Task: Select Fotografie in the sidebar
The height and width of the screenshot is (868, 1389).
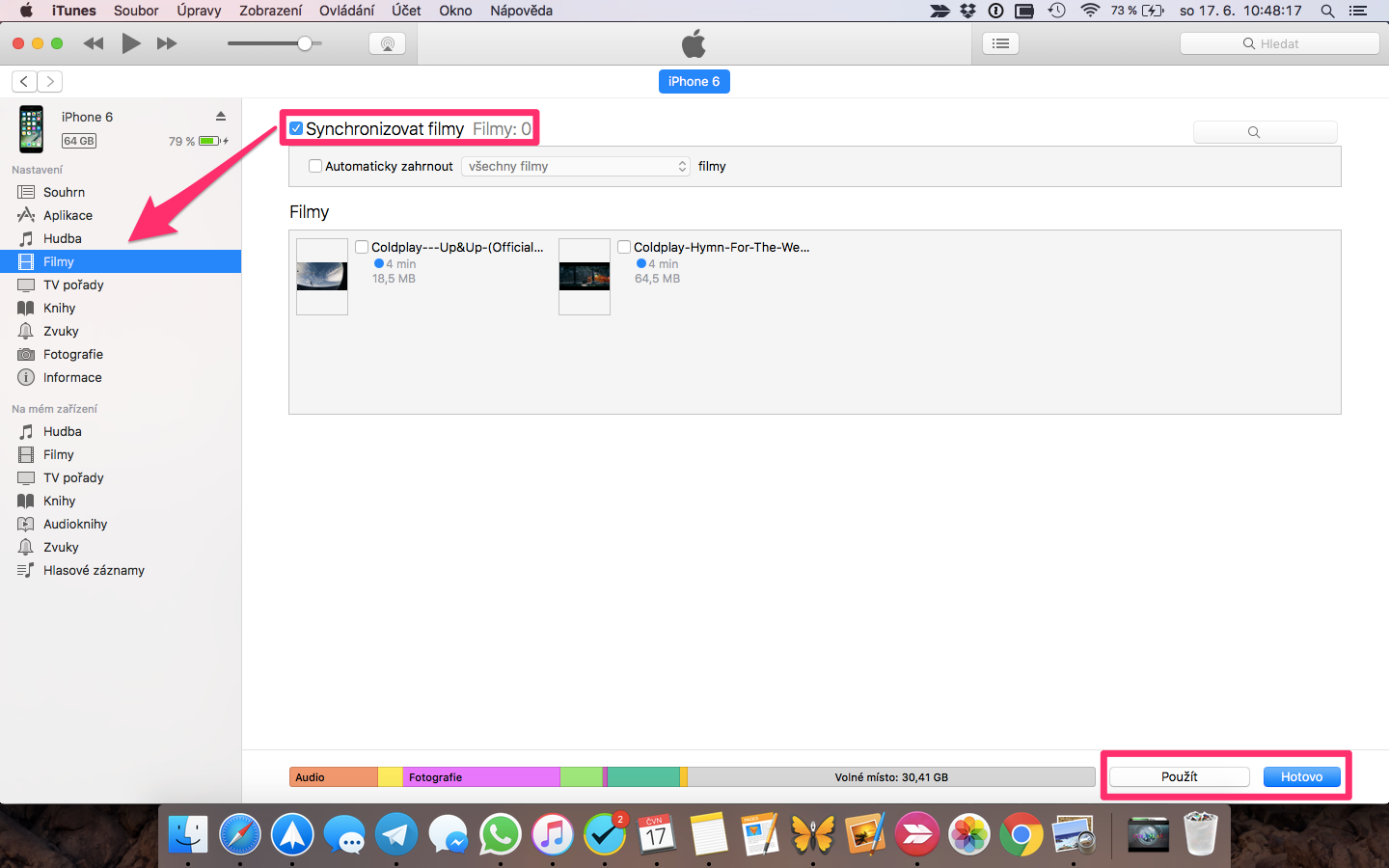Action: (75, 354)
